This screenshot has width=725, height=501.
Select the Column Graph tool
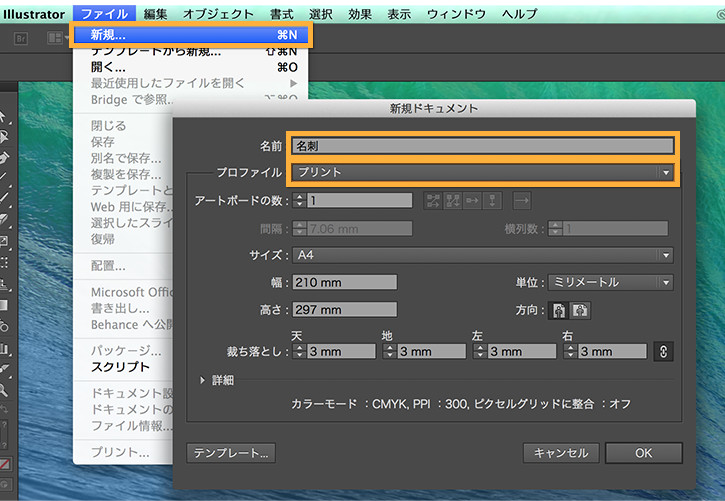[5, 348]
